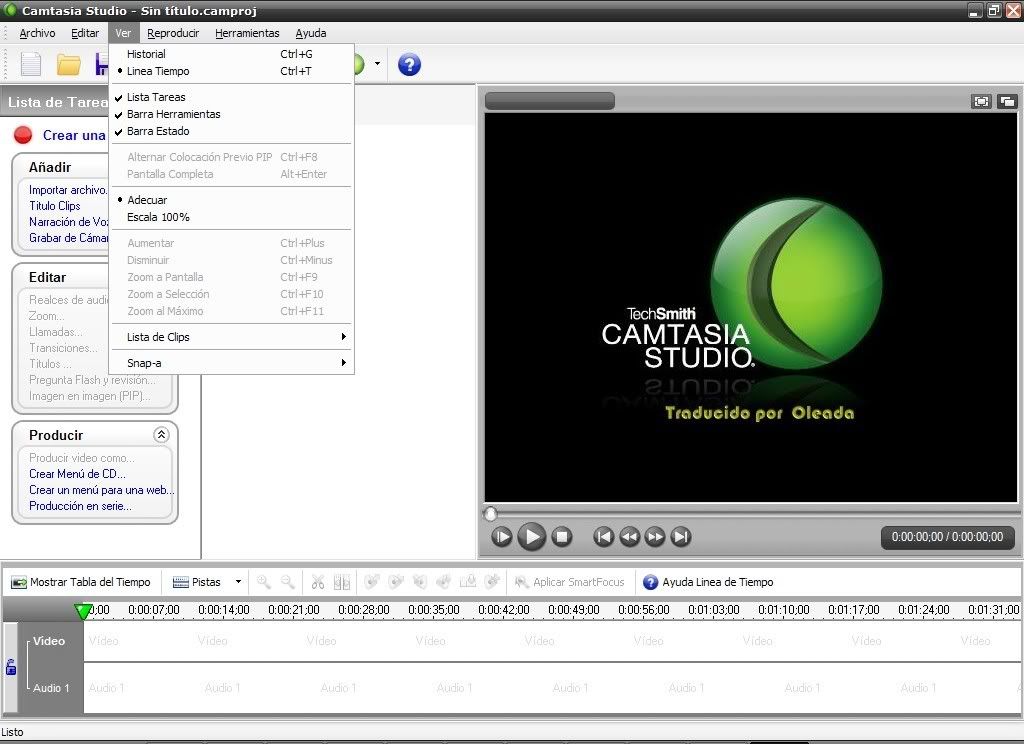Detach the preview window icon
1024x744 pixels.
point(1007,101)
